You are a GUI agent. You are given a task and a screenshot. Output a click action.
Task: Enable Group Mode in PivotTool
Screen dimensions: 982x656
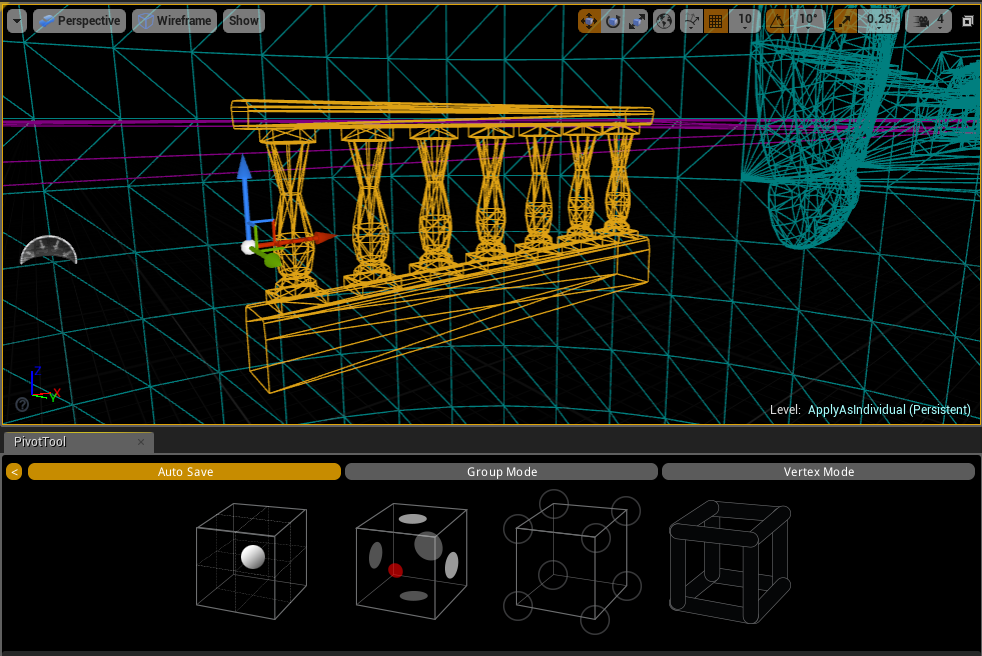[501, 471]
